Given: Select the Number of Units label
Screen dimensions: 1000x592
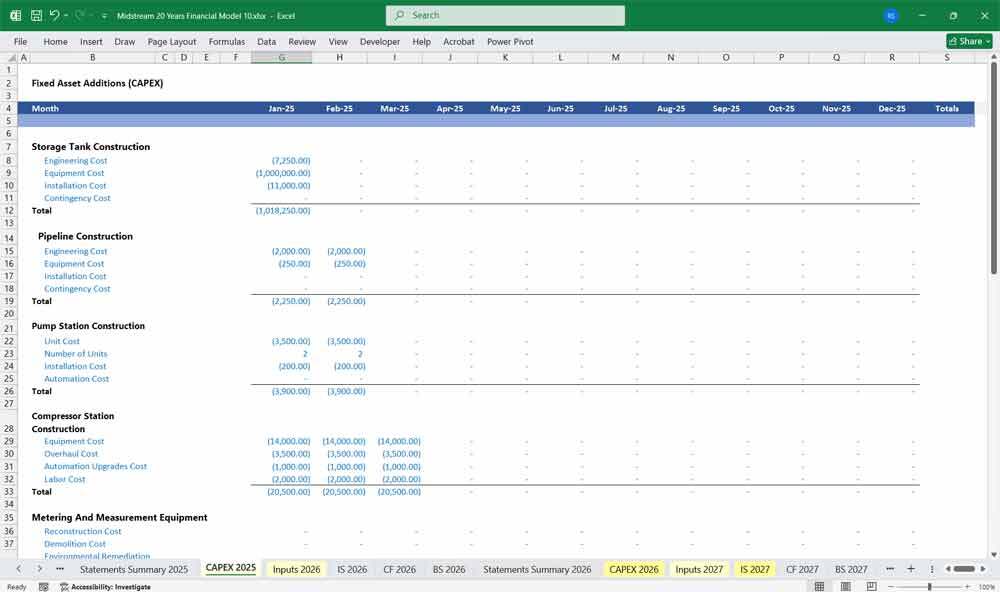Looking at the screenshot, I should (75, 353).
